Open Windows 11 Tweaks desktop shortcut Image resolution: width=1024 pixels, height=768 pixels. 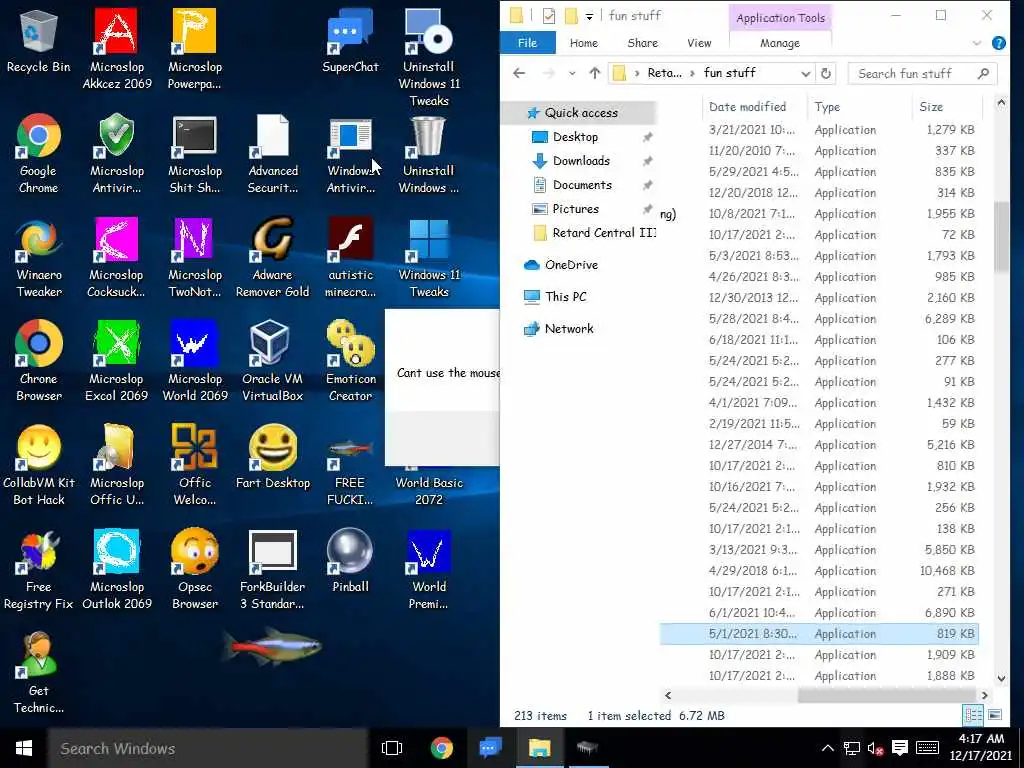pos(429,258)
